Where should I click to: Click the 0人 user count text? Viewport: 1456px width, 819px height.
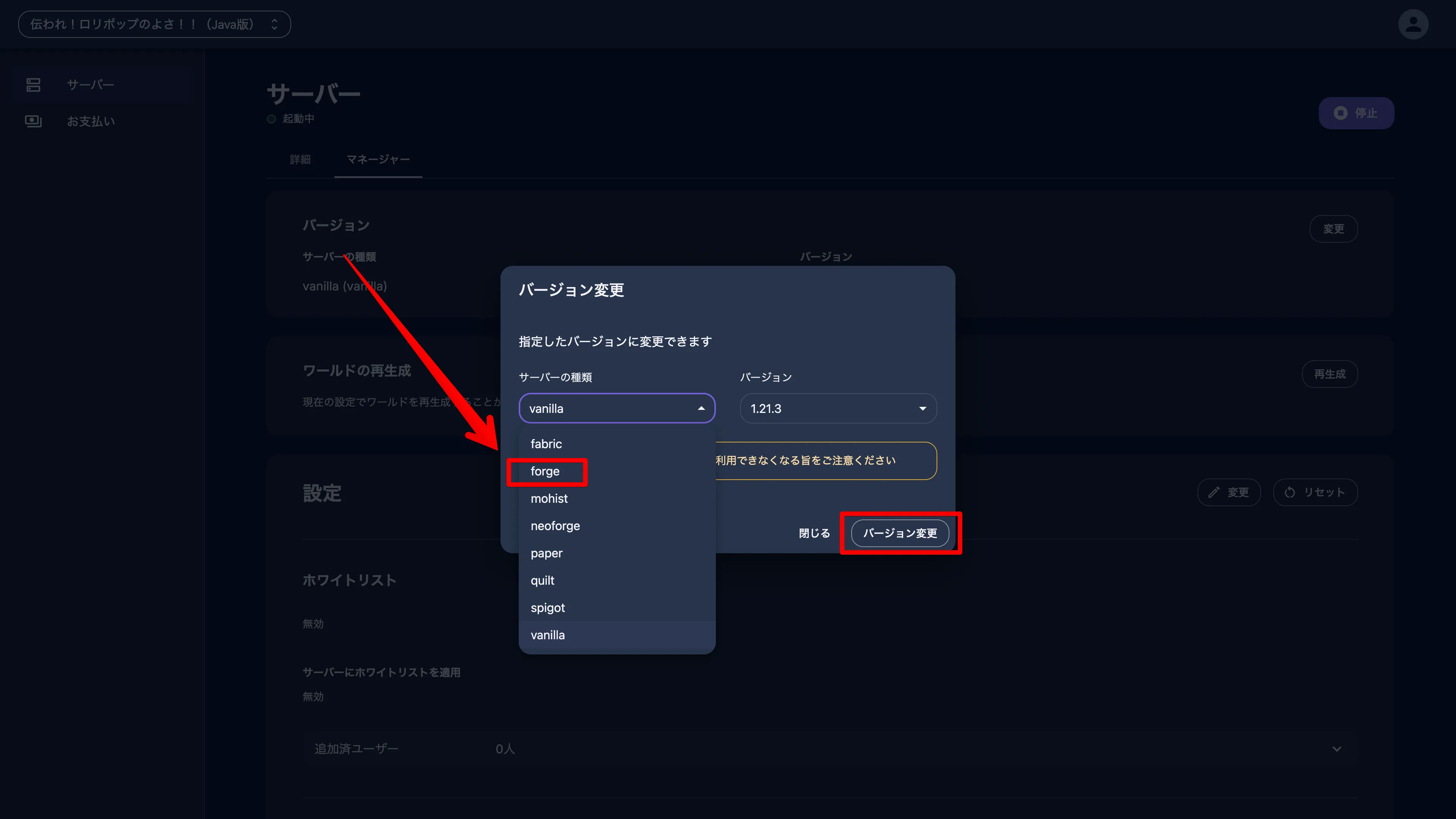pos(505,749)
